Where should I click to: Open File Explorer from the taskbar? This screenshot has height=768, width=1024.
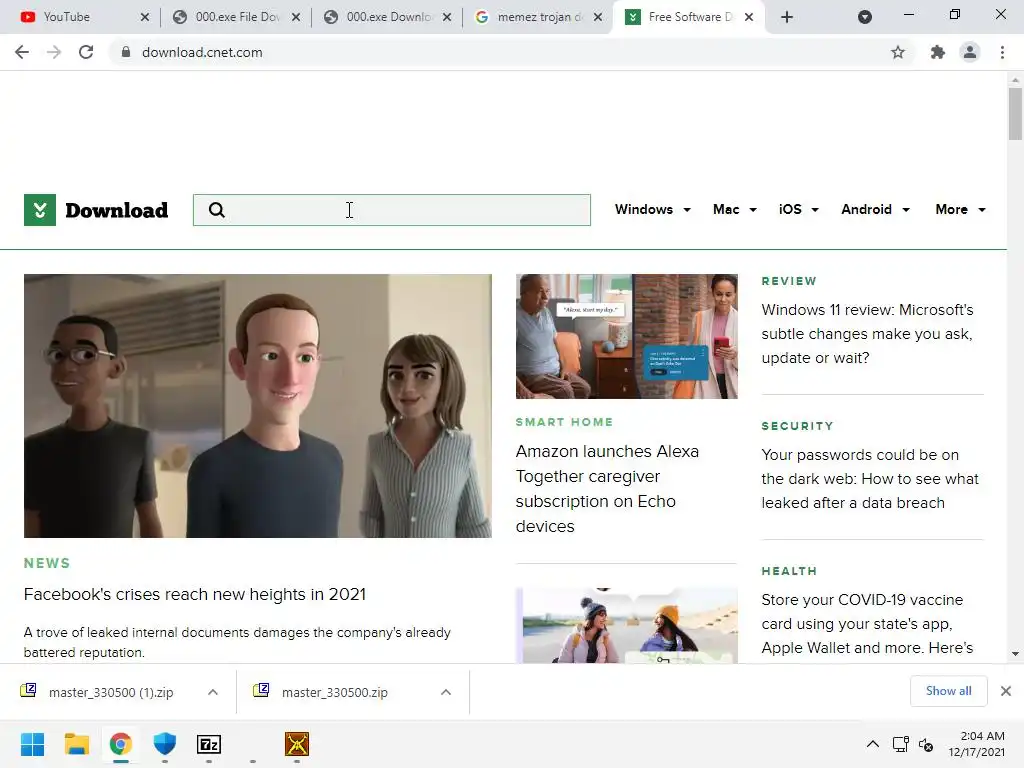pyautogui.click(x=76, y=744)
